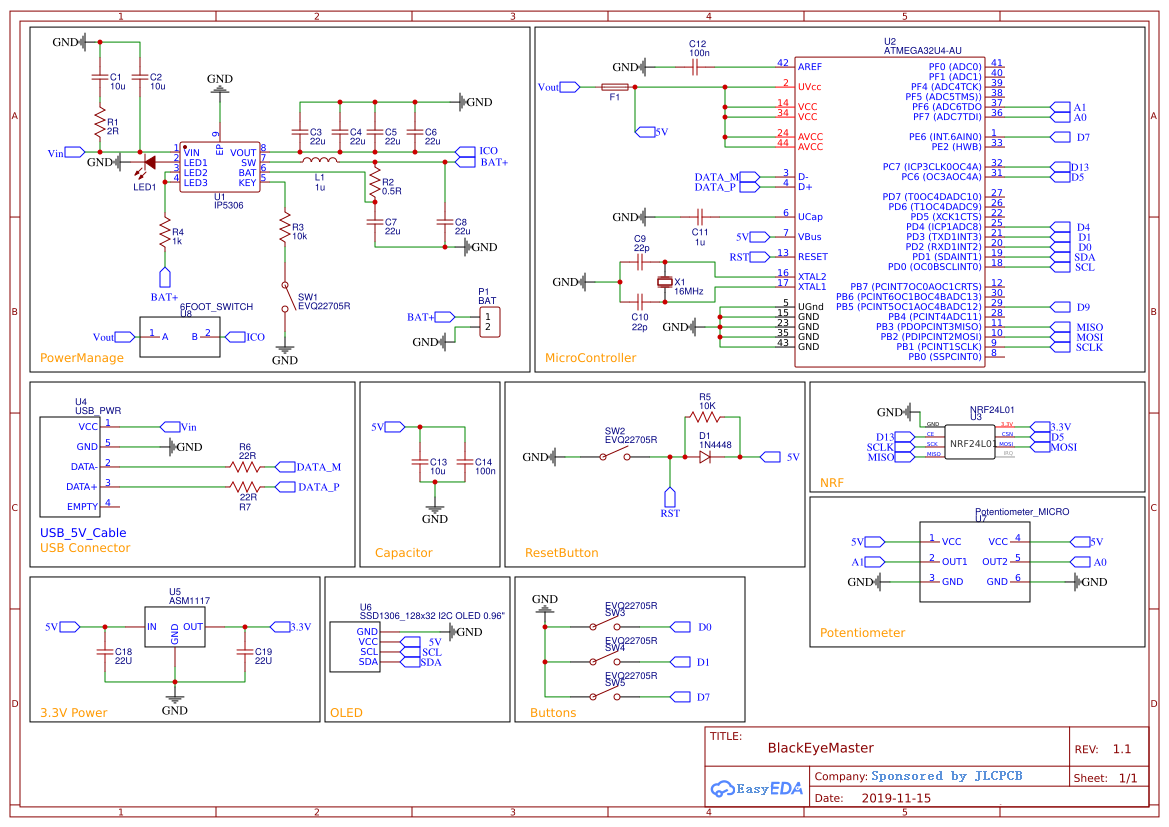Click the ASM1117 regulator in 3.3V Power section
The height and width of the screenshot is (827, 1169).
click(176, 625)
